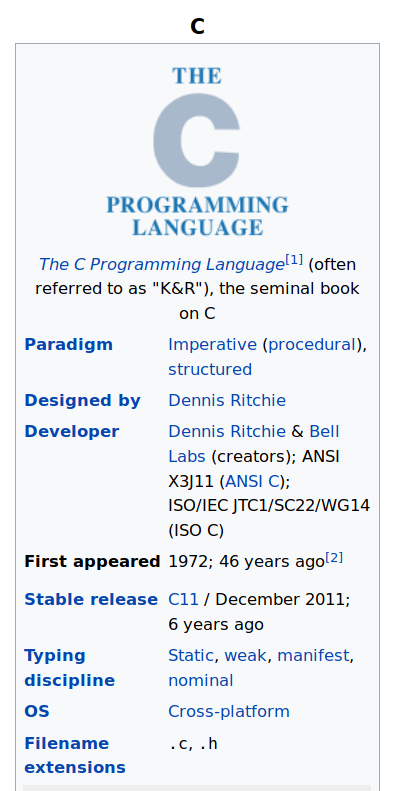
Task: Open the Paradigm link
Action: pos(69,345)
